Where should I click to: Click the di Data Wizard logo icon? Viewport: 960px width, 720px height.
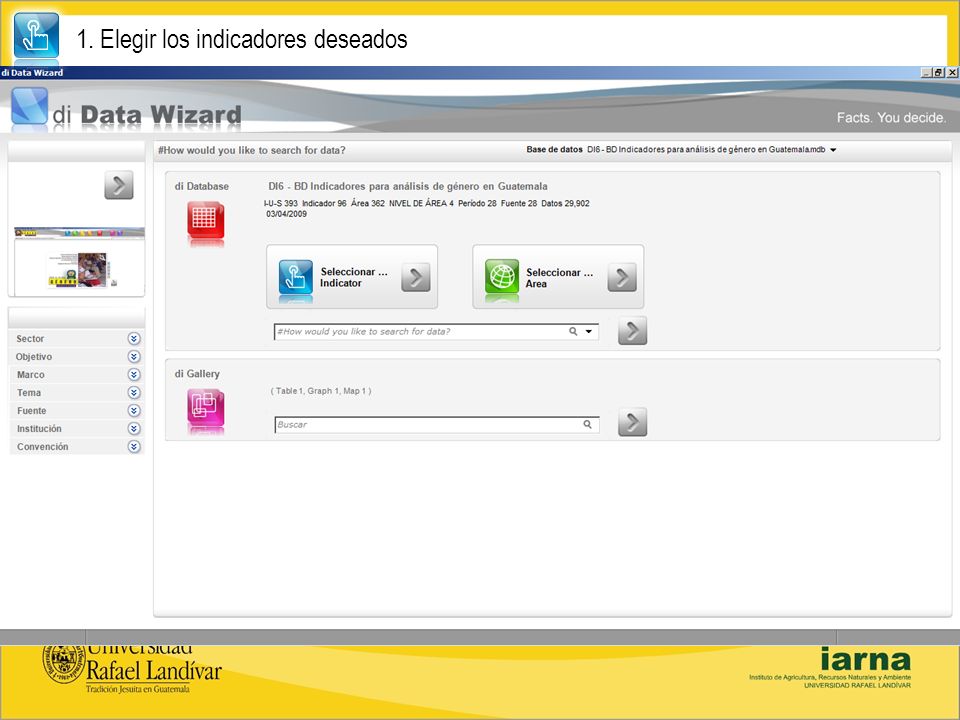click(x=29, y=107)
